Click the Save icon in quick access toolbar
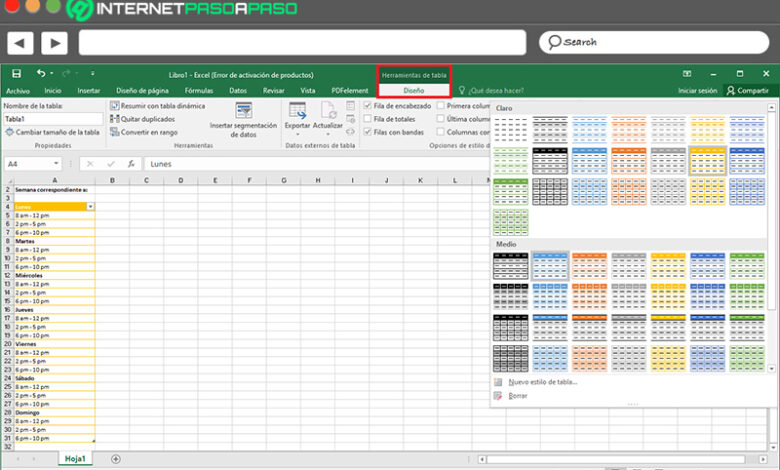The width and height of the screenshot is (780, 470). point(16,74)
